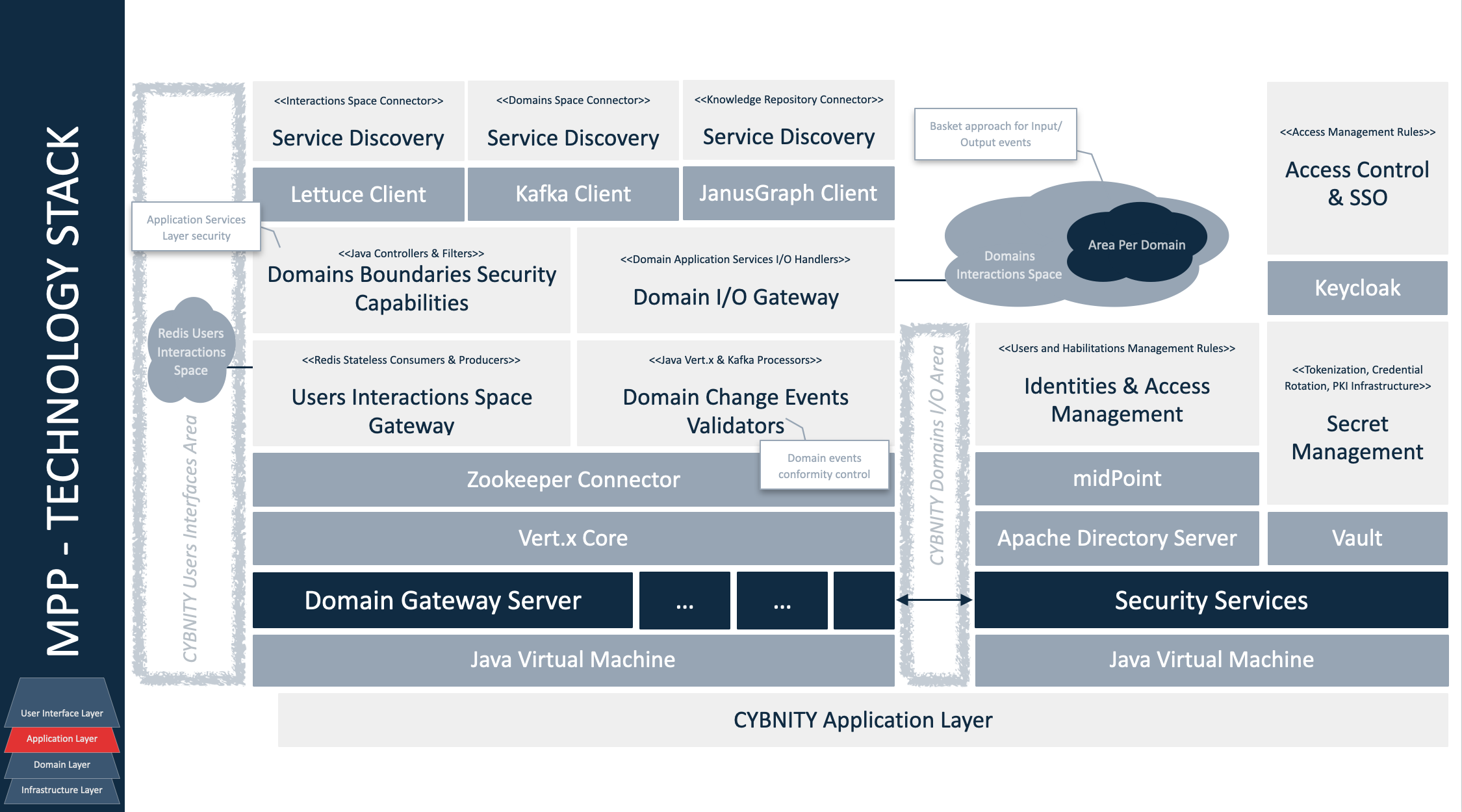
Task: Click the Application Services Layer security callout
Action: [x=196, y=227]
